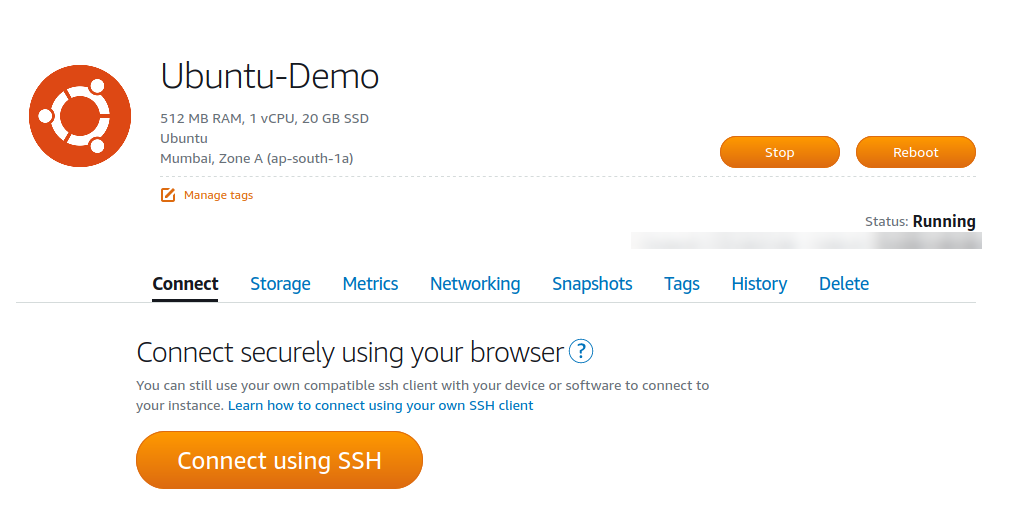The image size is (1013, 513).
Task: Go to the Networking tab
Action: [x=475, y=284]
